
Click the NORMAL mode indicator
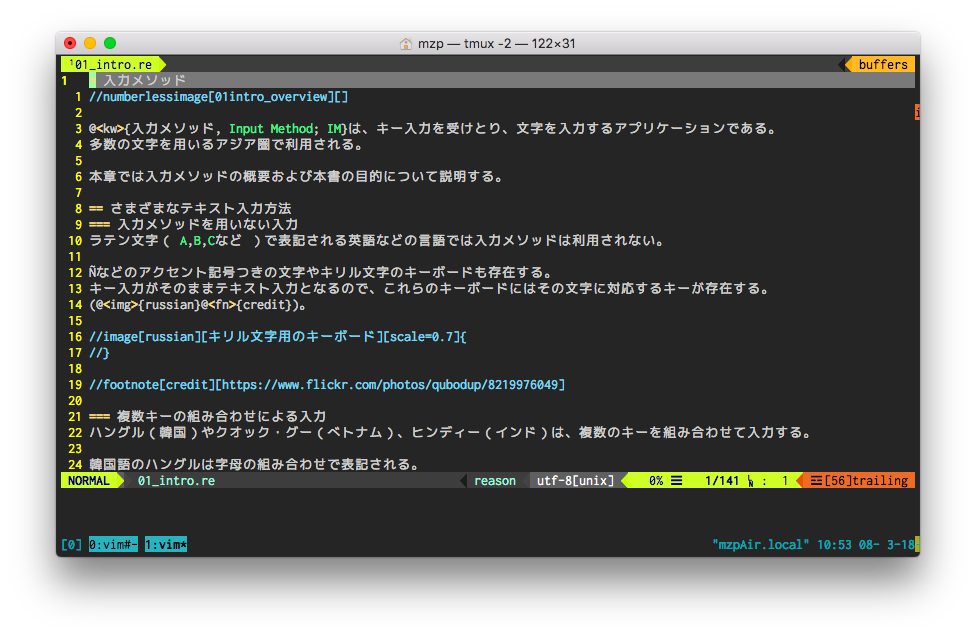(x=88, y=481)
